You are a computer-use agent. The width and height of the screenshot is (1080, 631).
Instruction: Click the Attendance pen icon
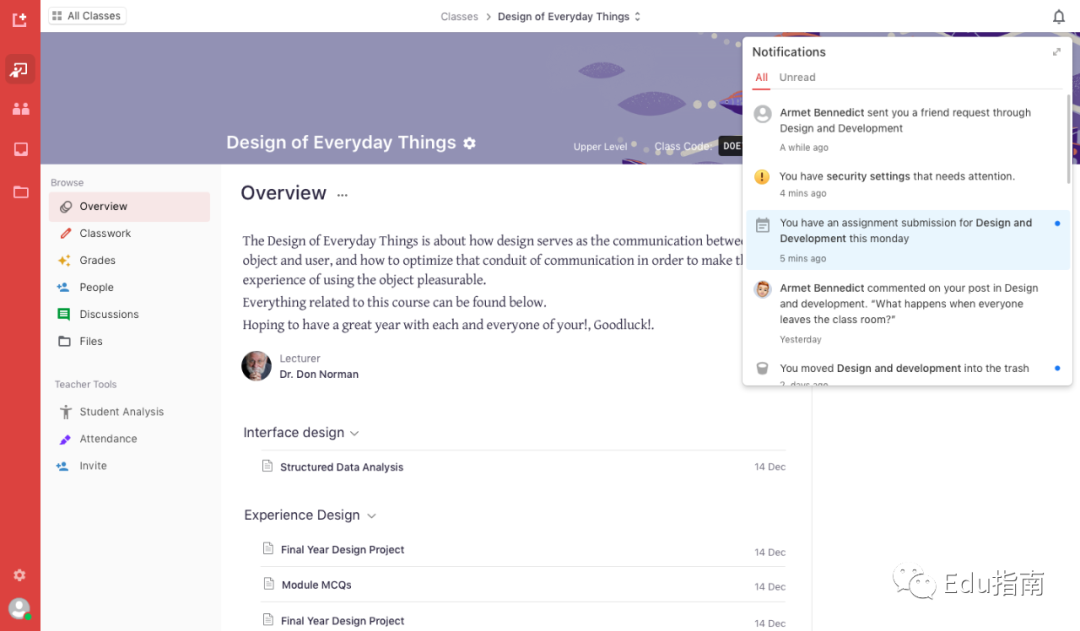coord(65,439)
